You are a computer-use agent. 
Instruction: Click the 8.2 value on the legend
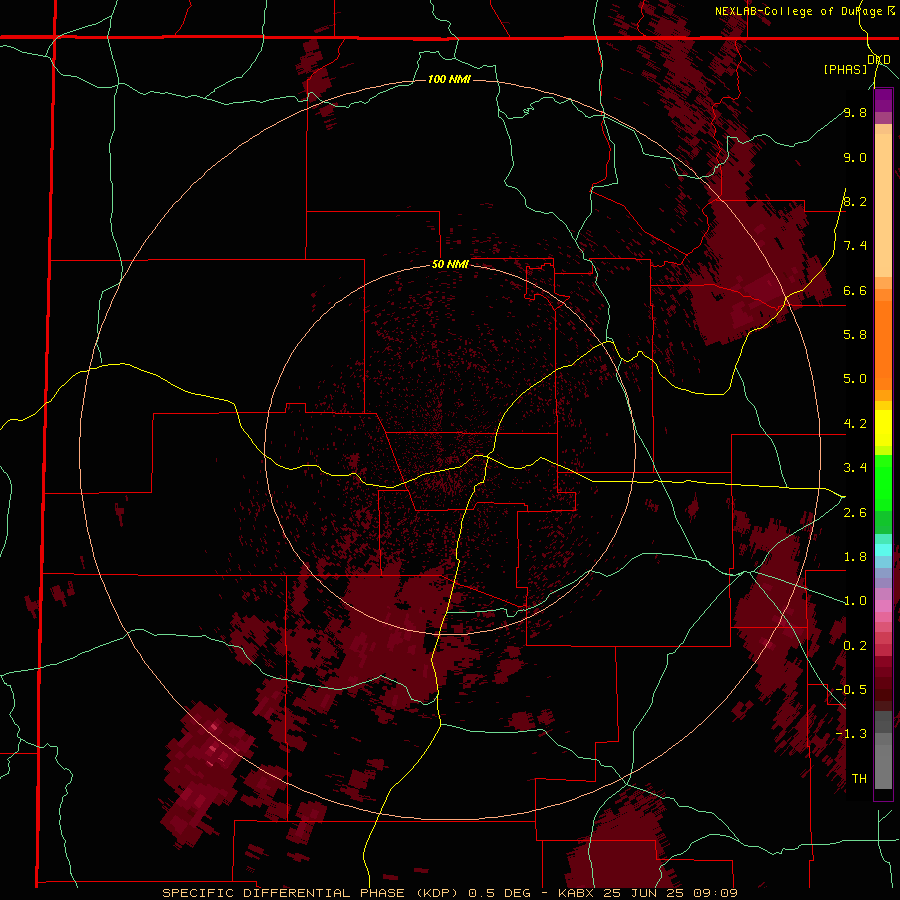pos(855,201)
